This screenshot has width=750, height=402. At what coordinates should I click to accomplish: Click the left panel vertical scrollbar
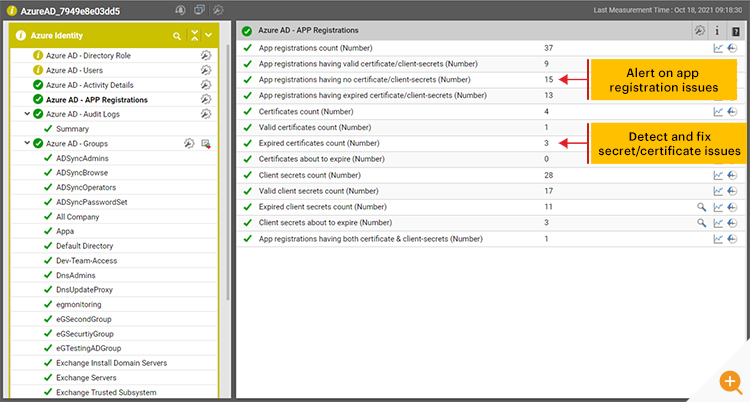(228, 172)
